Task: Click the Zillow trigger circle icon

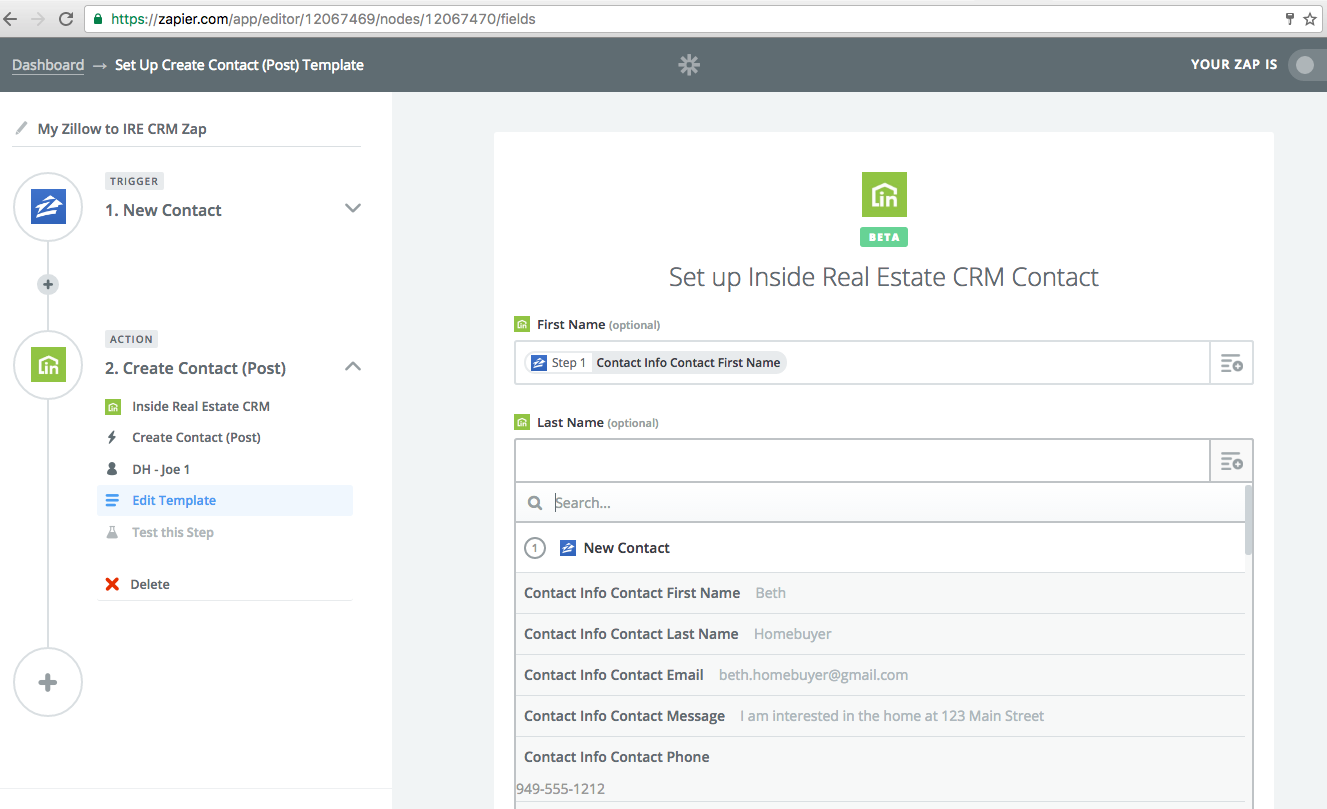Action: click(48, 207)
